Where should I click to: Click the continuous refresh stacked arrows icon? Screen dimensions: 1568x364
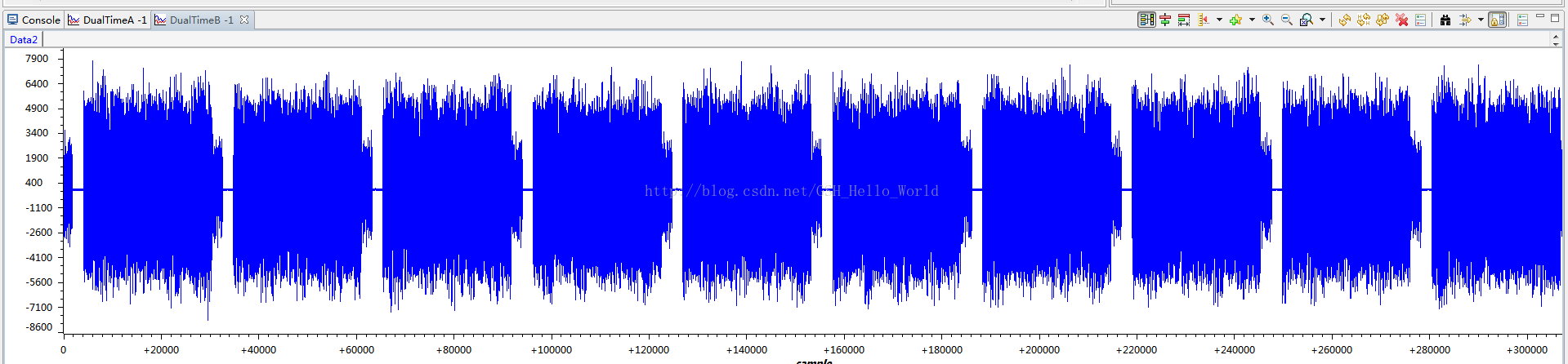[x=1383, y=20]
